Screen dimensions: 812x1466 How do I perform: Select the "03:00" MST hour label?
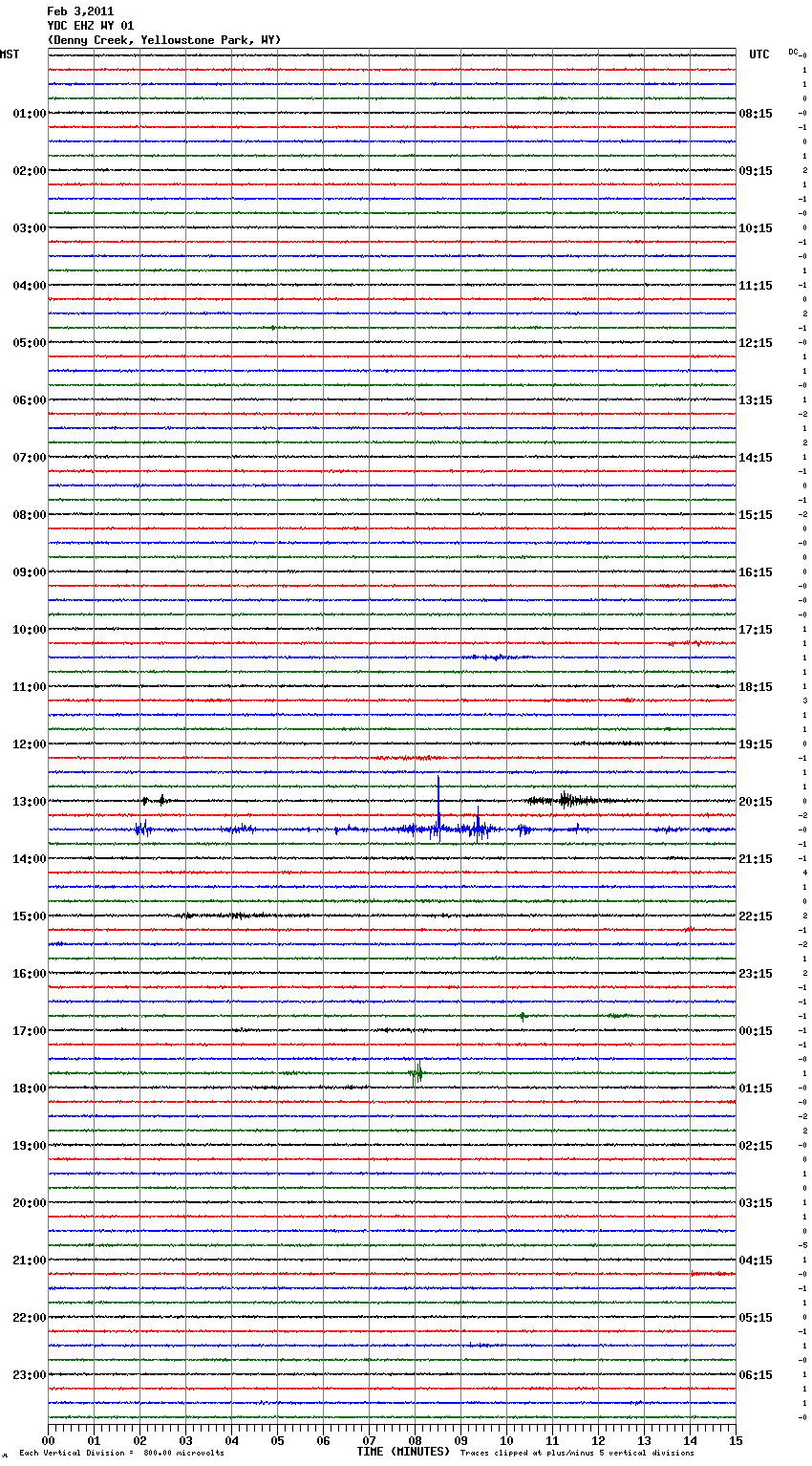(30, 228)
